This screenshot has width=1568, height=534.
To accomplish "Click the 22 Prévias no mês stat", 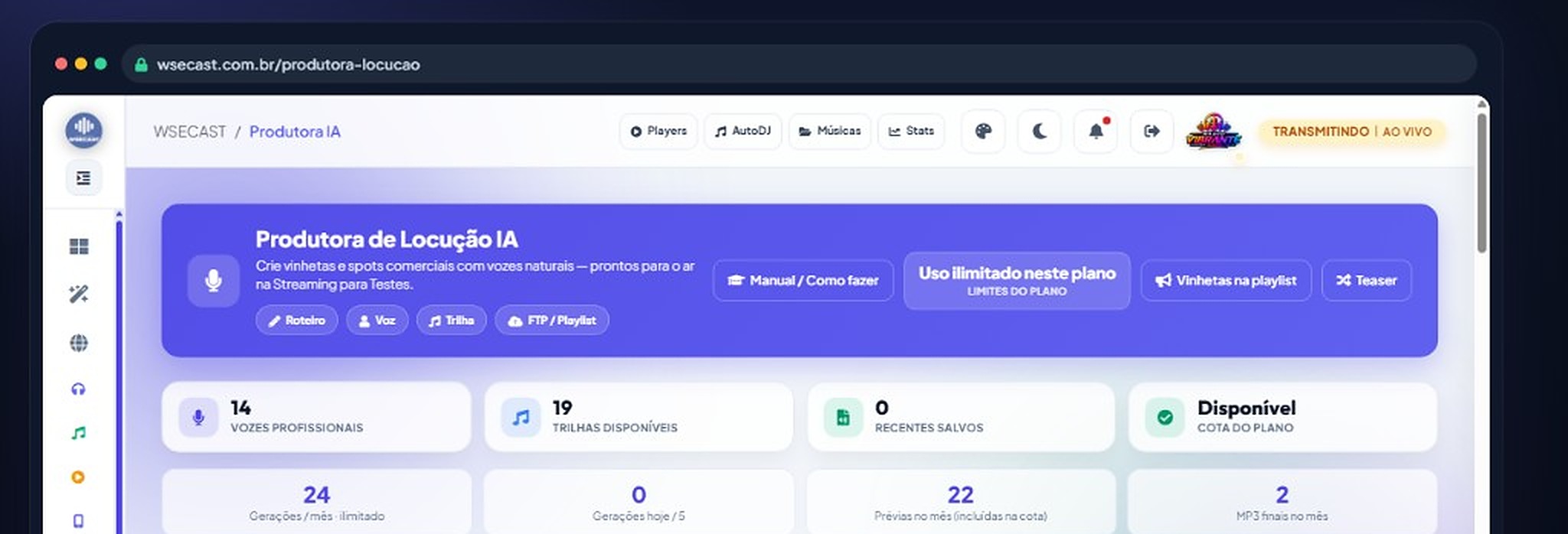I will pyautogui.click(x=961, y=502).
